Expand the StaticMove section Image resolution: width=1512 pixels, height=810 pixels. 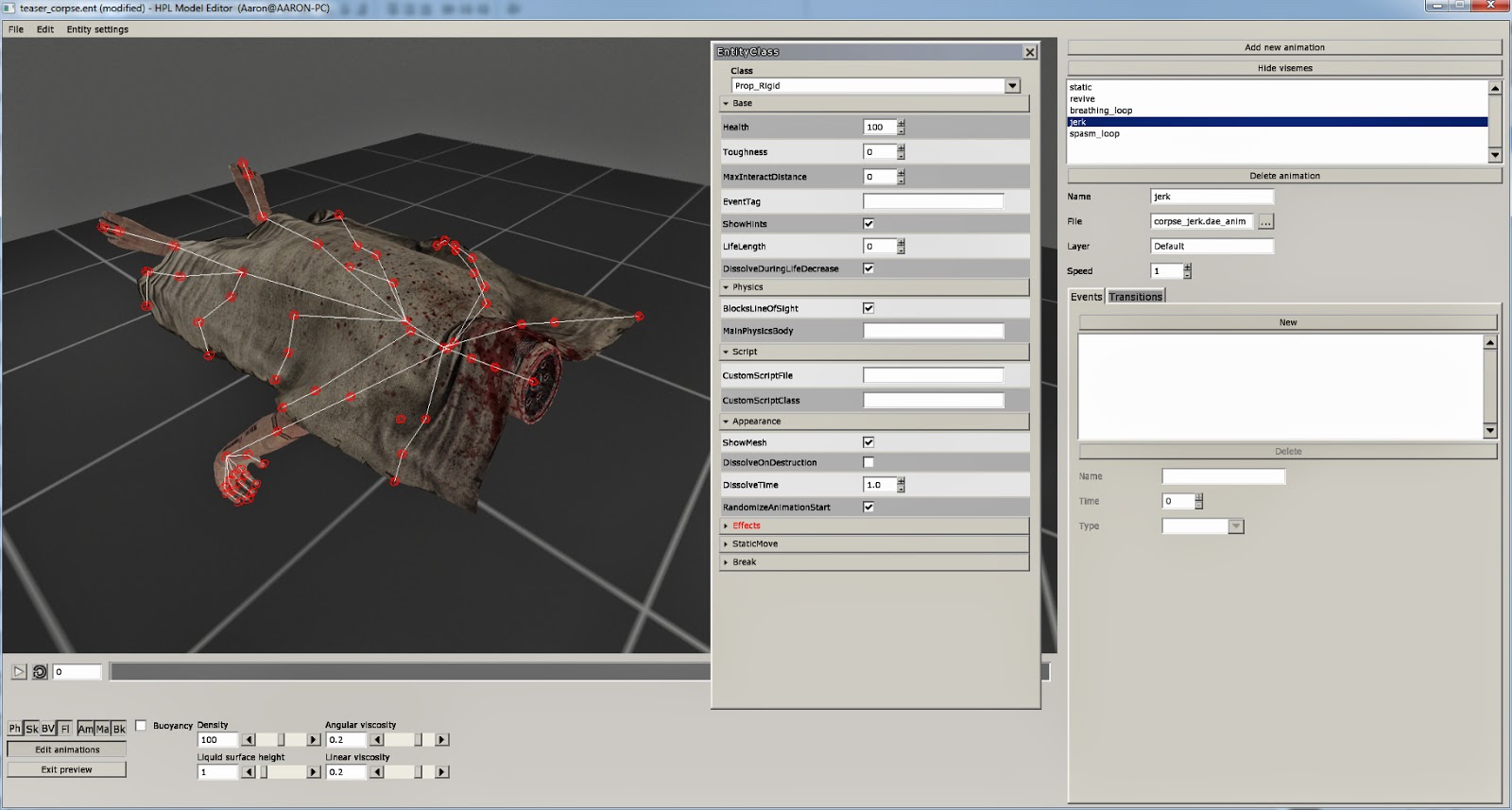click(874, 544)
